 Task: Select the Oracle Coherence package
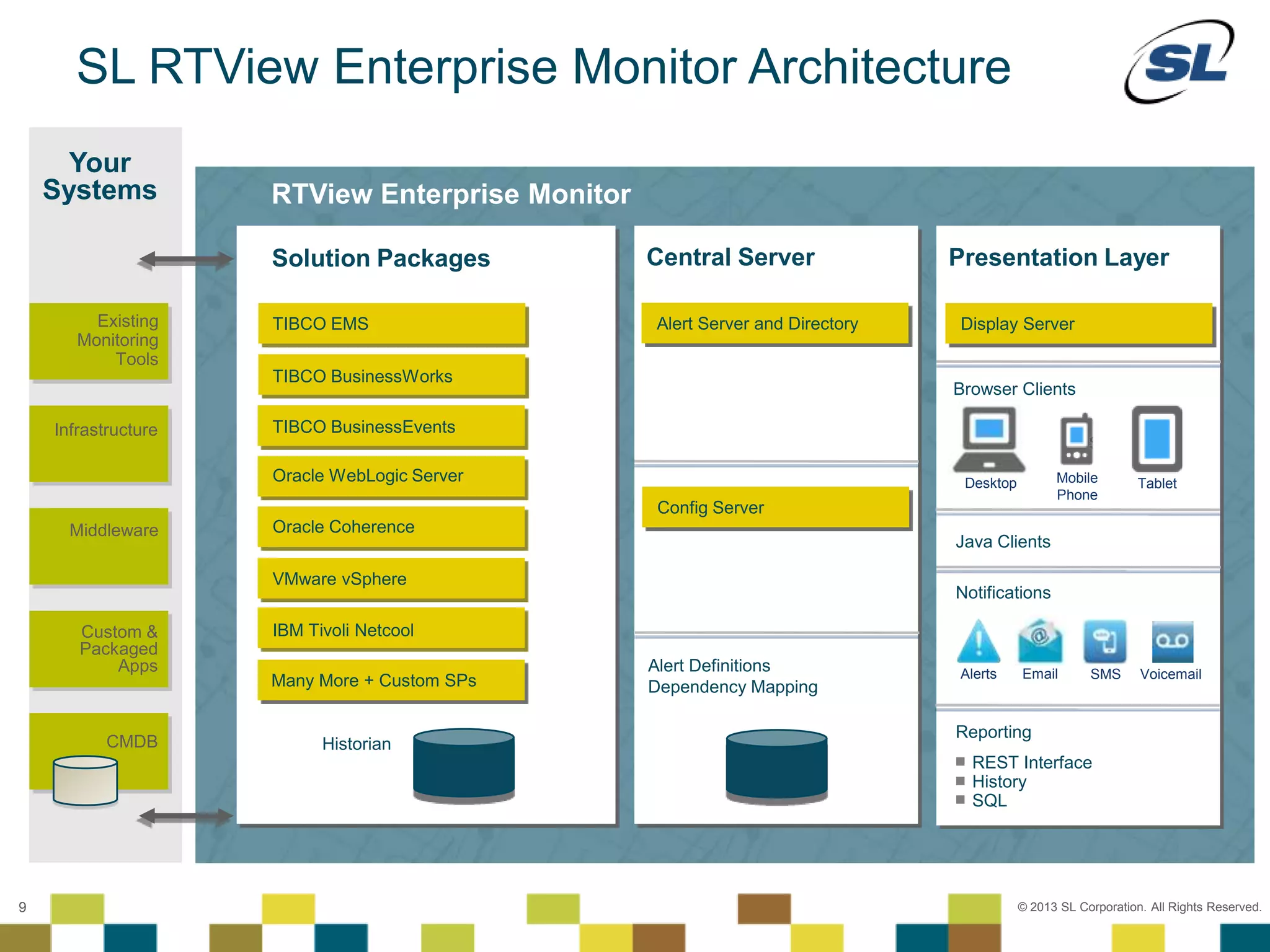[392, 527]
